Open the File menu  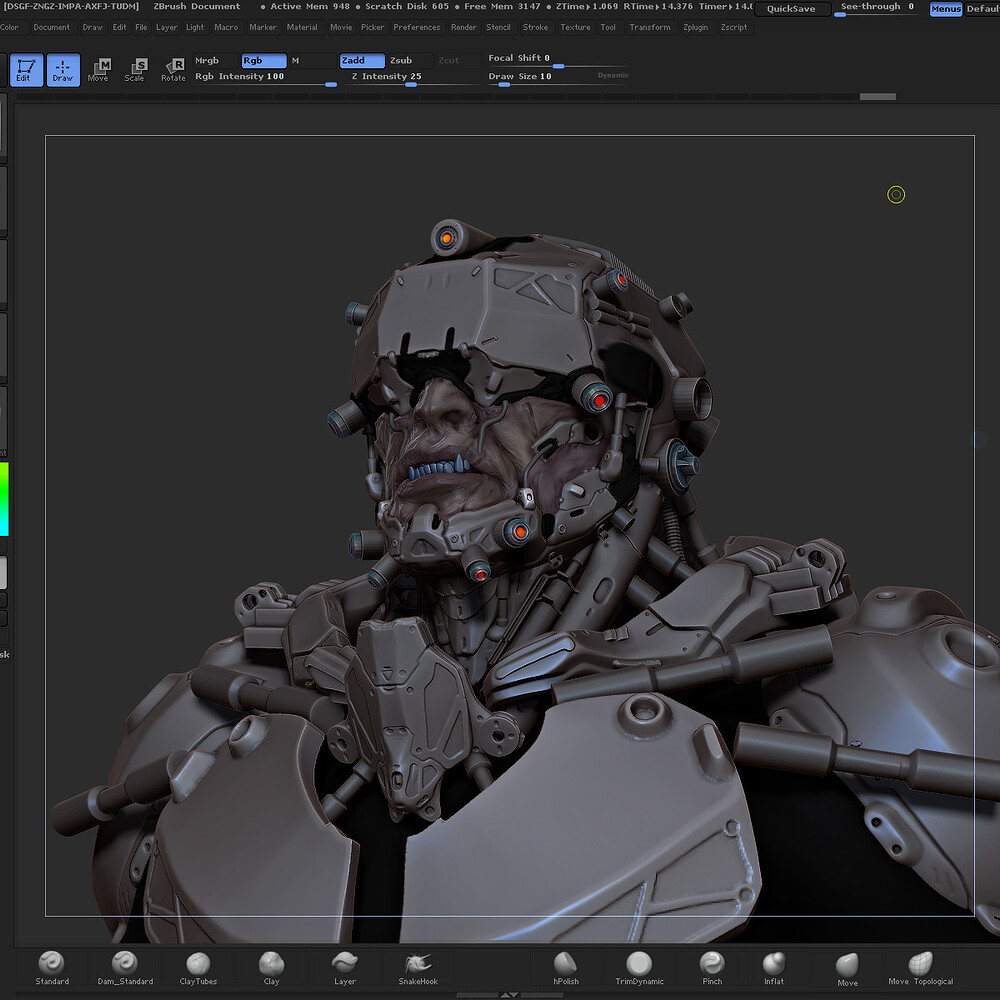[x=142, y=27]
